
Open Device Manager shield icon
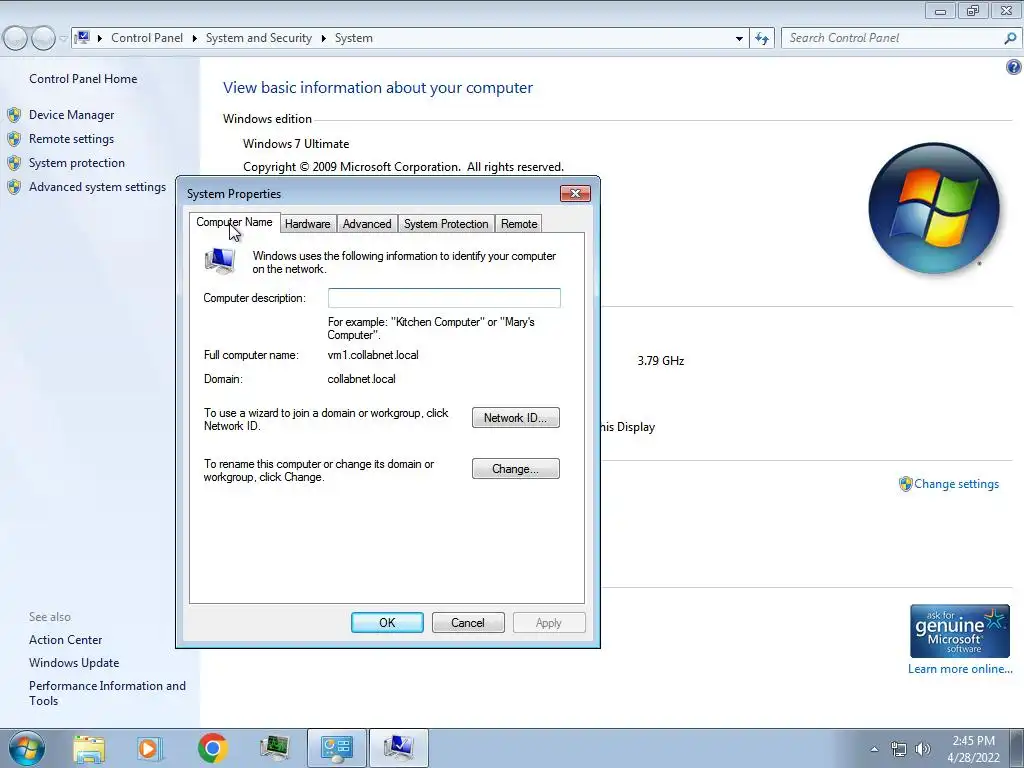pos(14,115)
